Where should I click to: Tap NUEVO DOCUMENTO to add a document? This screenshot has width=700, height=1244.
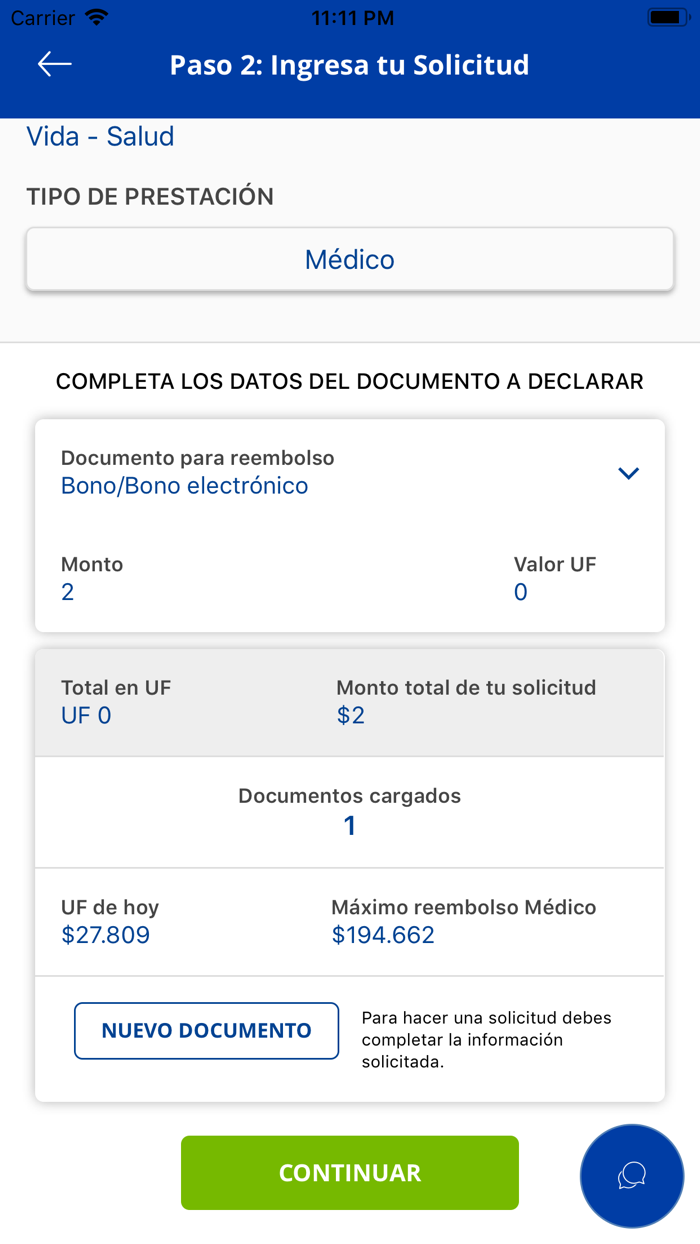pos(206,1030)
